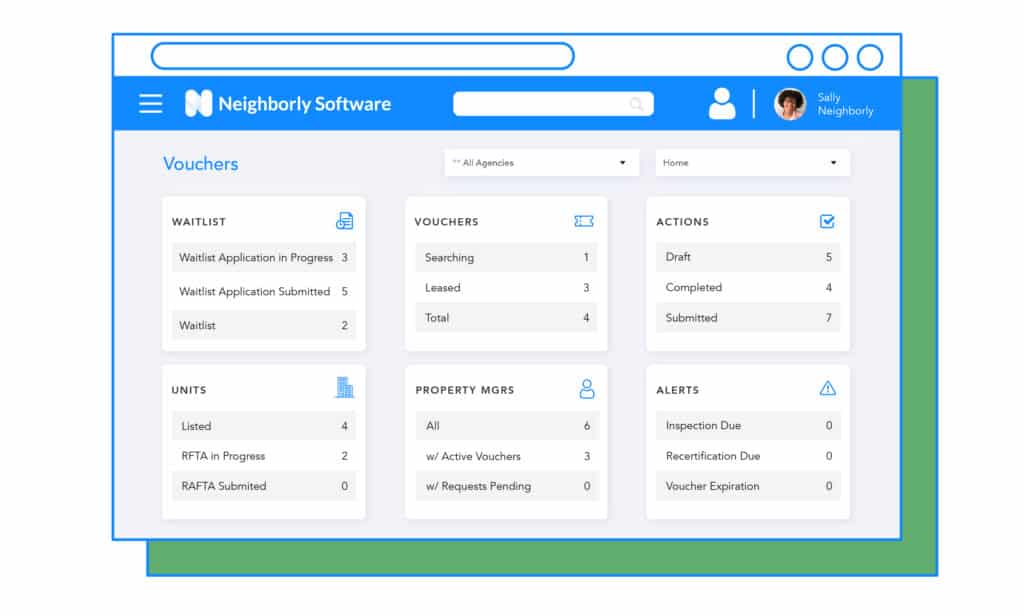Click the Neighborly Software logo
This screenshot has width=1024, height=615.
[x=287, y=103]
